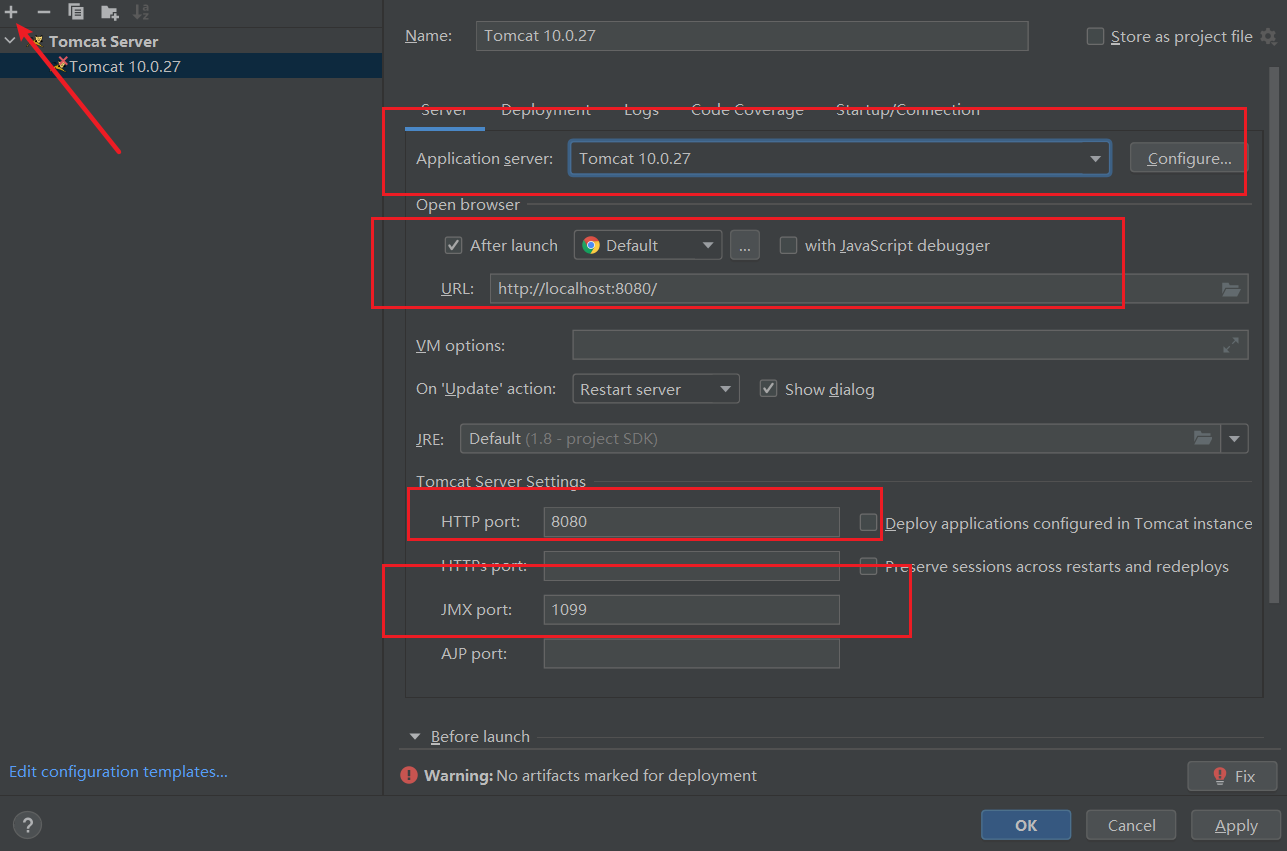Uncheck the After launch checkbox
The image size is (1287, 851).
(x=454, y=245)
